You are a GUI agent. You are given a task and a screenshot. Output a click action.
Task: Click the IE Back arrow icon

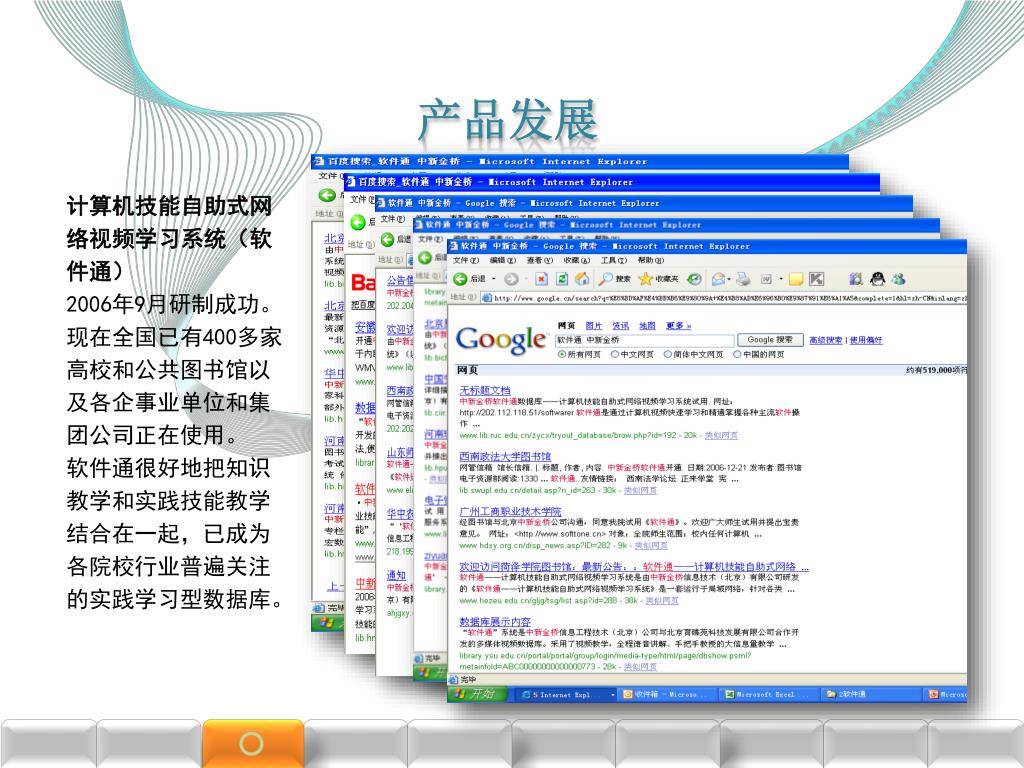[x=460, y=279]
